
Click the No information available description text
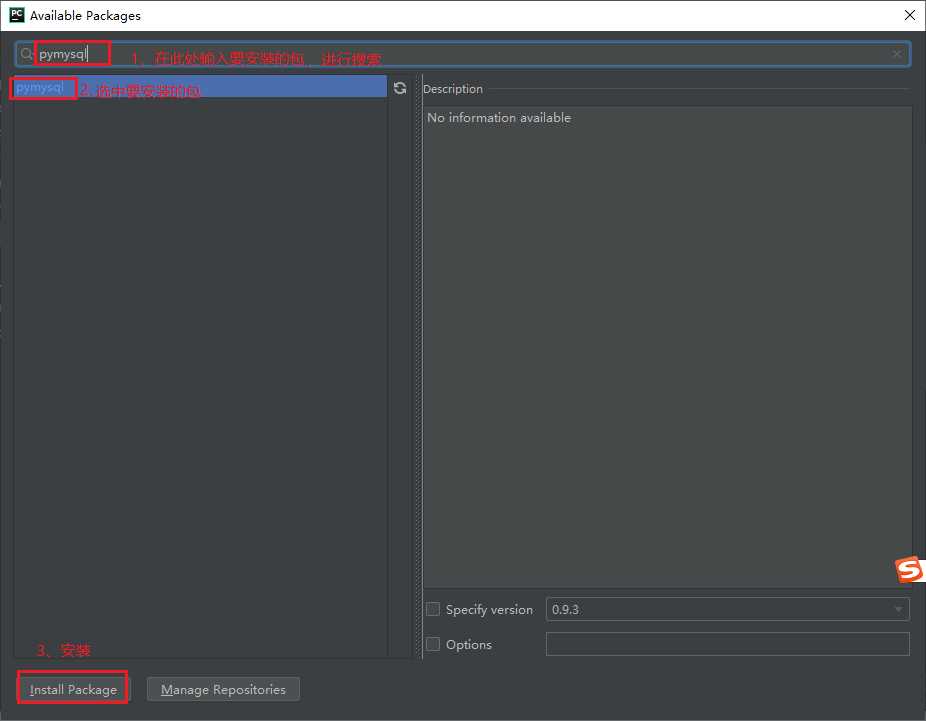(499, 118)
